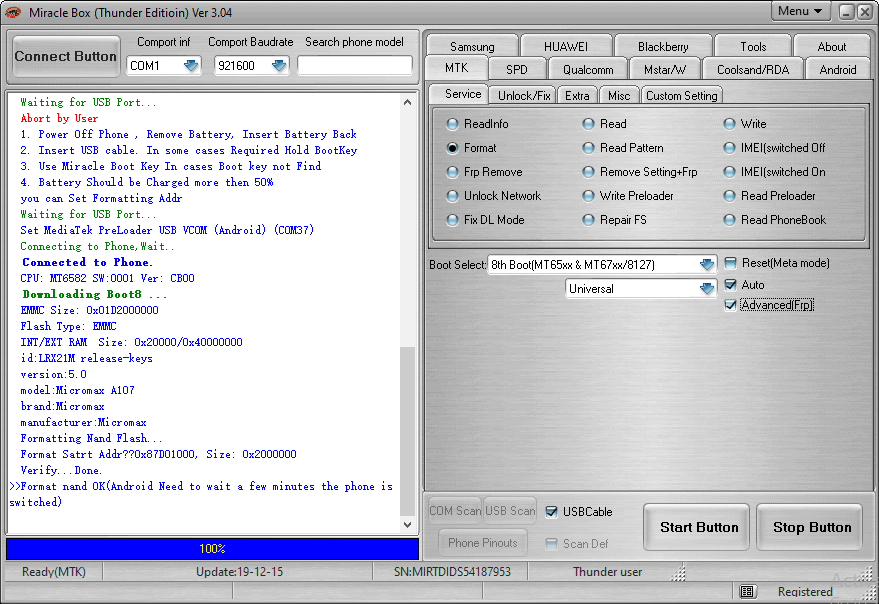Switch to the Qualcomm tab
Image resolution: width=879 pixels, height=604 pixels.
pos(588,70)
